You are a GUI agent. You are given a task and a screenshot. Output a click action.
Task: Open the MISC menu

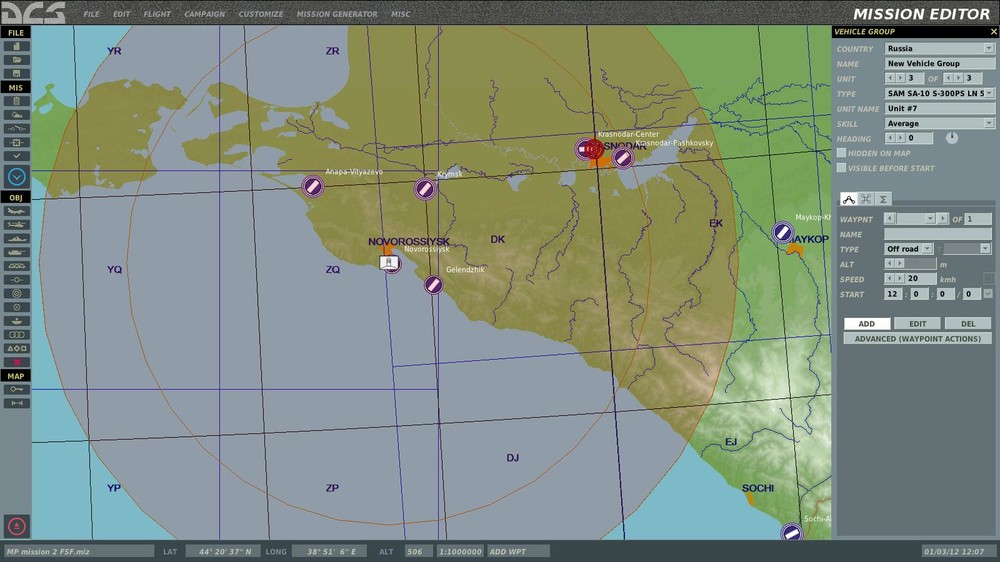click(x=401, y=13)
